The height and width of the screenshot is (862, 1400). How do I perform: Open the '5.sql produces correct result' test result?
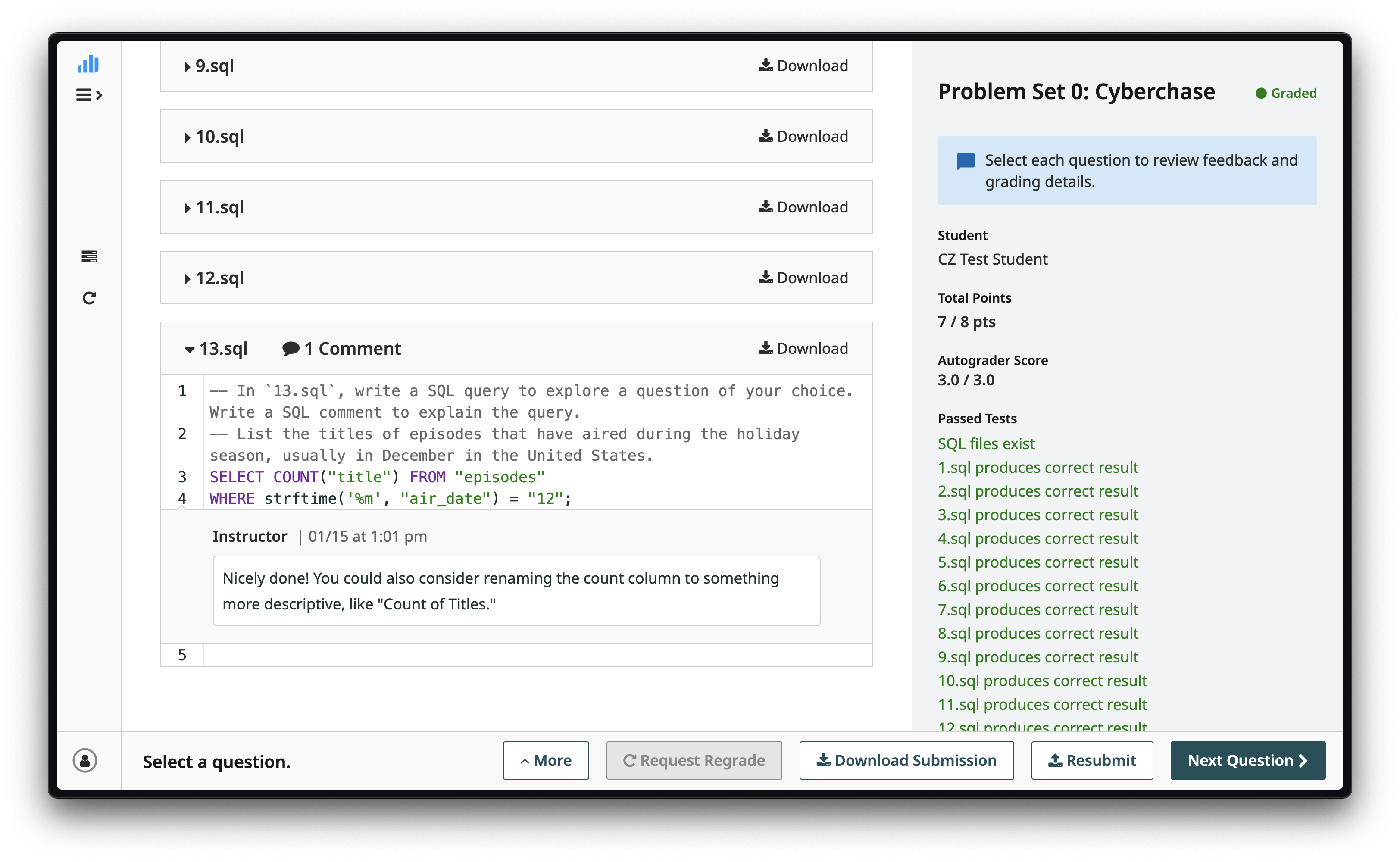tap(1038, 562)
